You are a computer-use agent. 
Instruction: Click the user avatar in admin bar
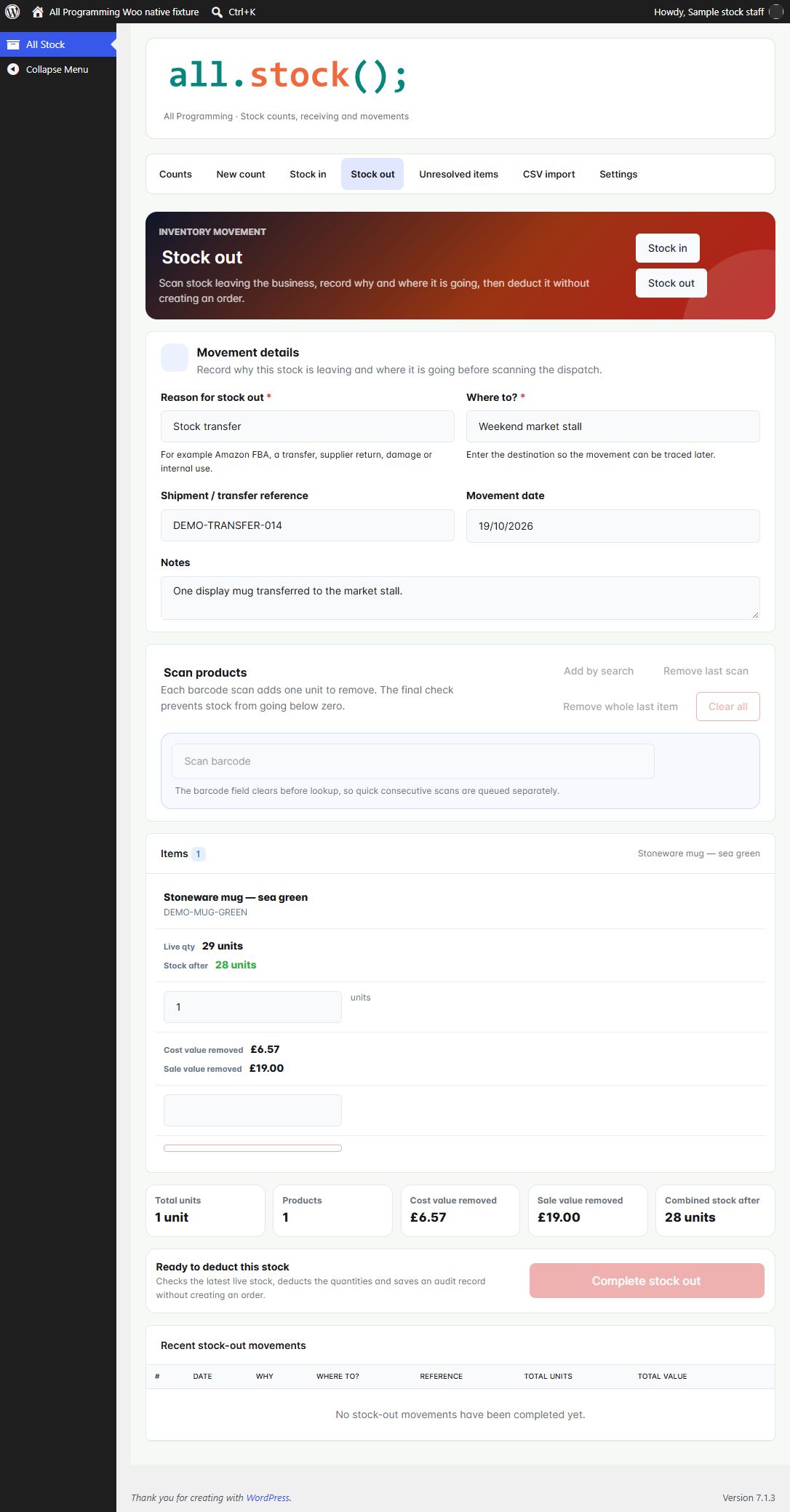coord(776,12)
